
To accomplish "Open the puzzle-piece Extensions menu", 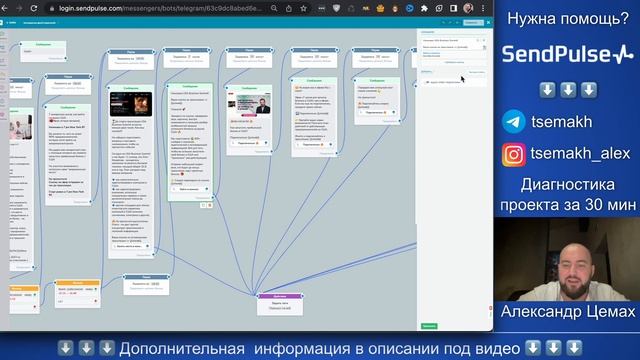I will click(424, 8).
